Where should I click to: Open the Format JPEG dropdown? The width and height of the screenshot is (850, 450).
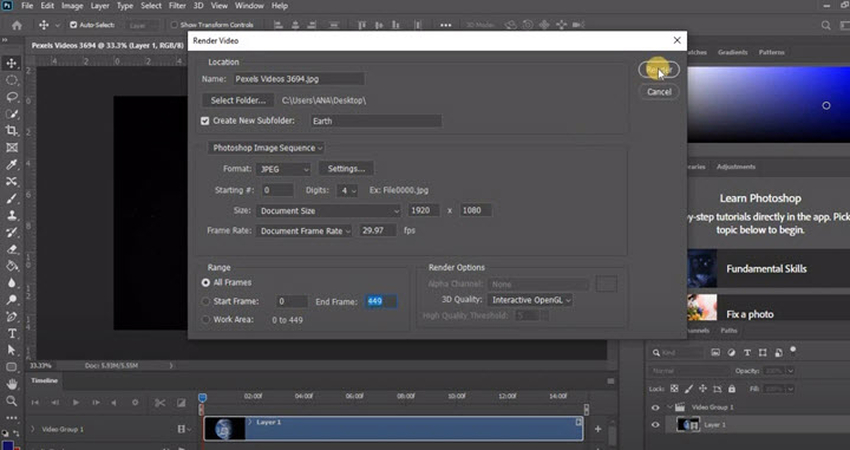pyautogui.click(x=284, y=169)
